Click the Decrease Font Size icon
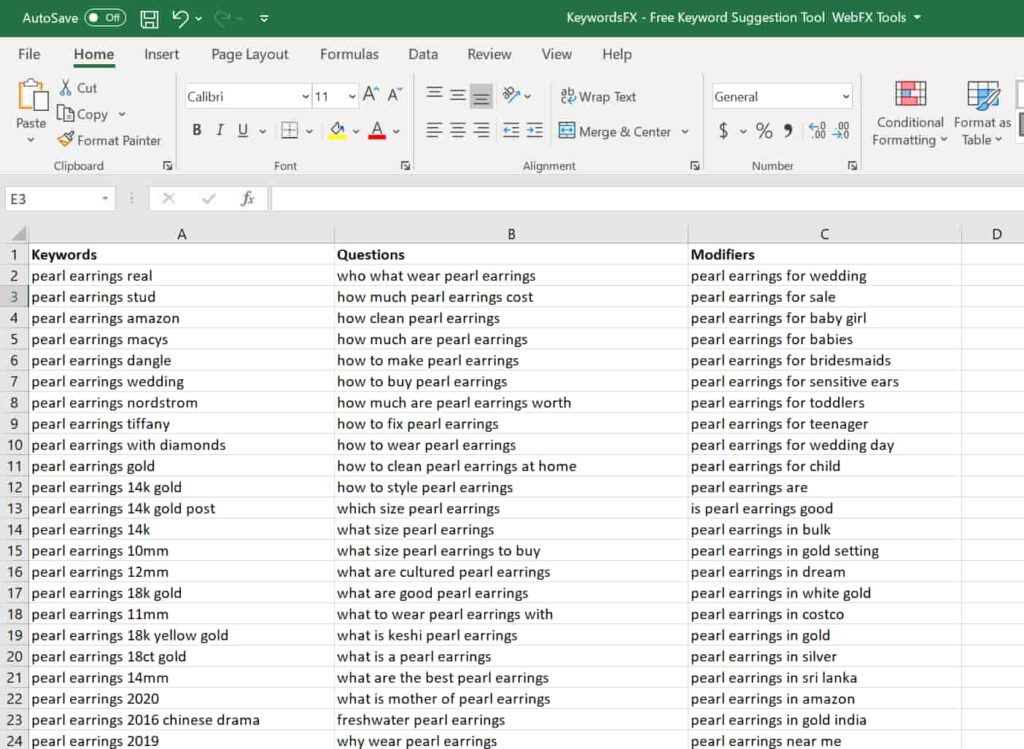This screenshot has width=1024, height=749. (x=394, y=95)
